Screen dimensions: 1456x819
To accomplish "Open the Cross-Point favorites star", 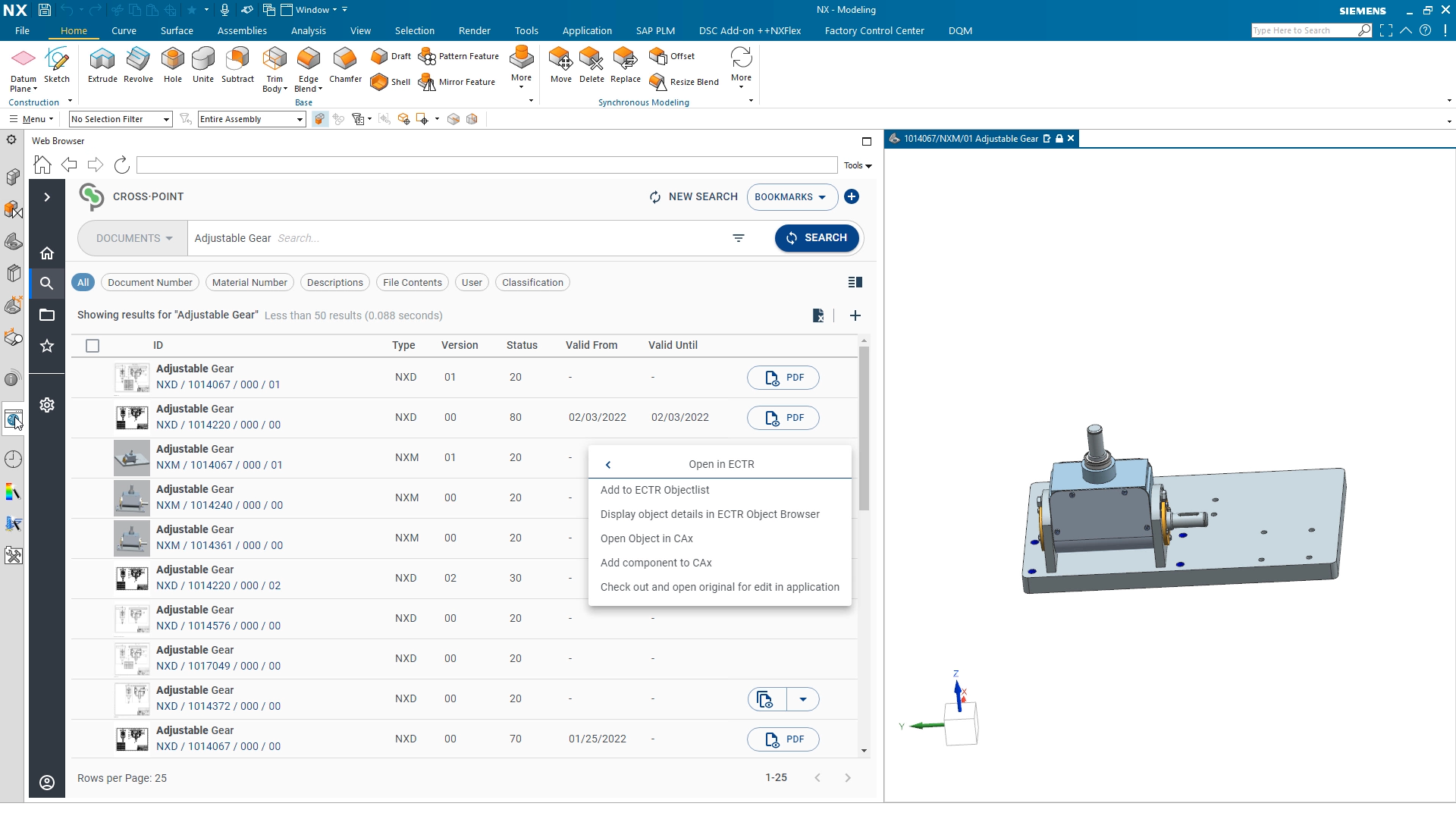I will pyautogui.click(x=47, y=346).
